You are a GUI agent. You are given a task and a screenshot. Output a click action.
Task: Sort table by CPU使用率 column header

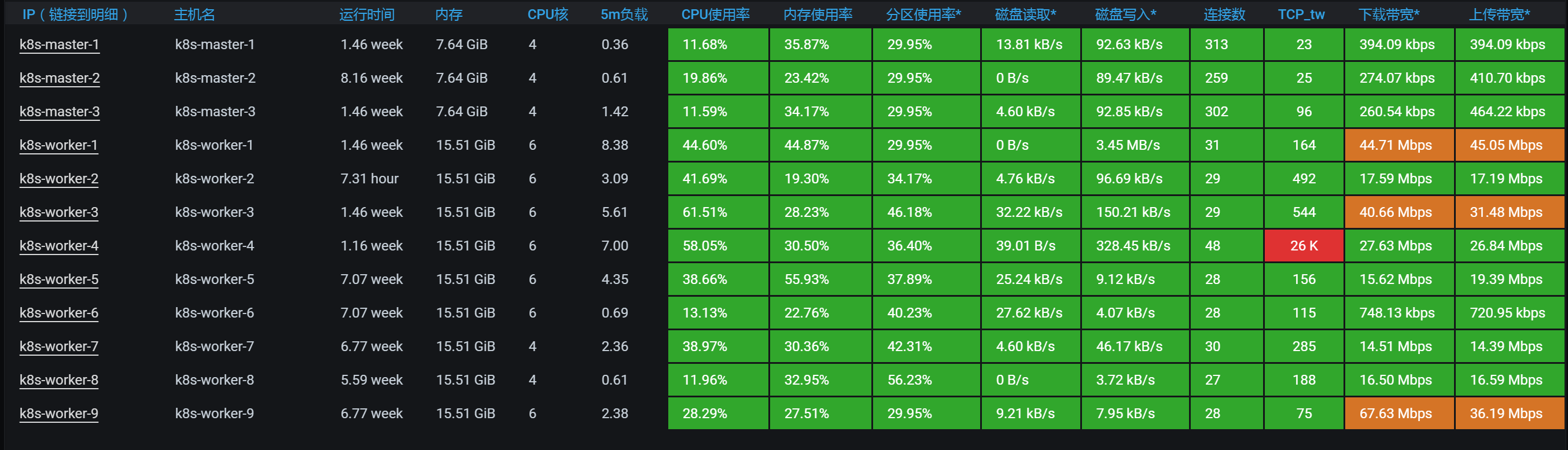[x=715, y=14]
